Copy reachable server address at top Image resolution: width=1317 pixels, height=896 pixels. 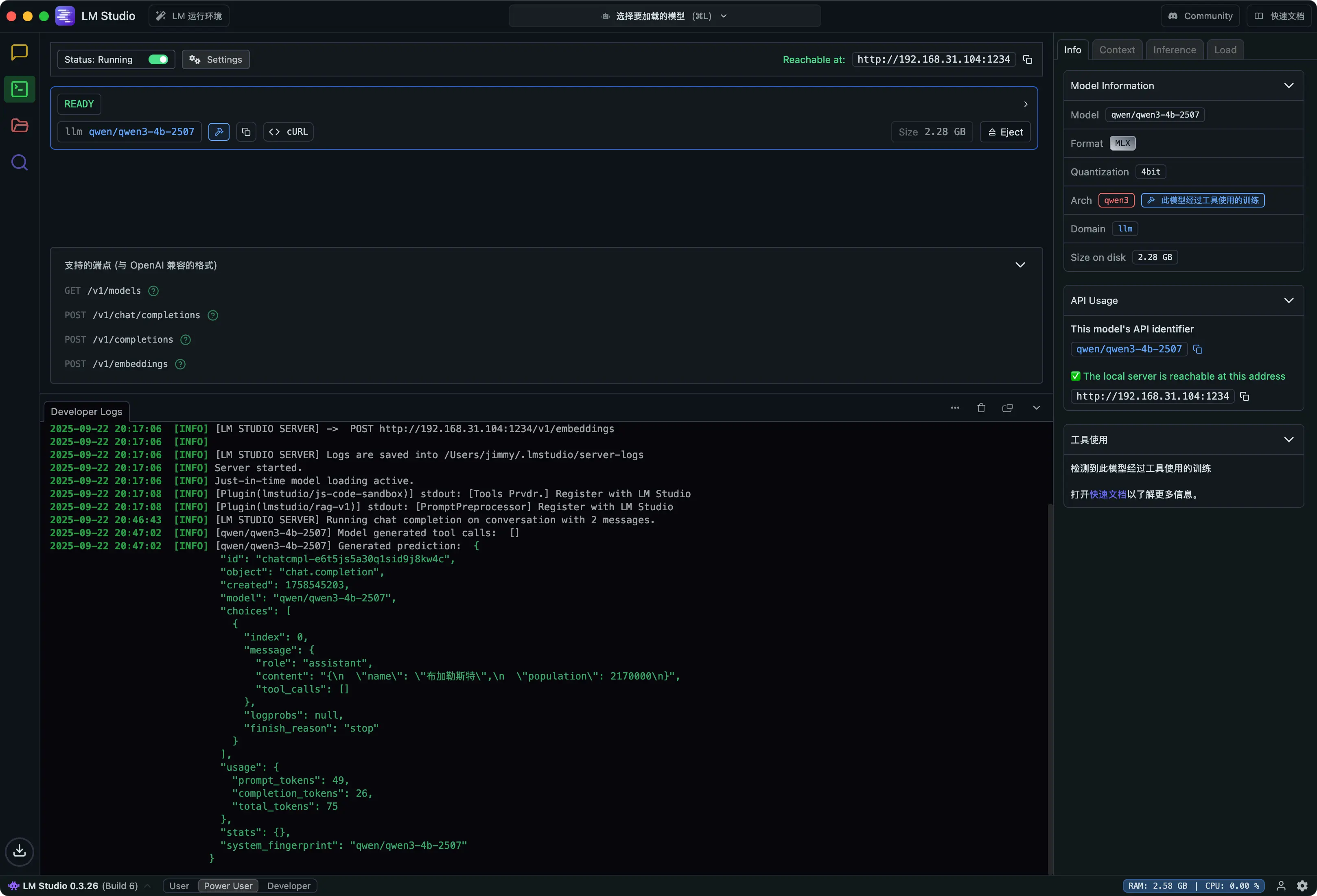(1027, 59)
